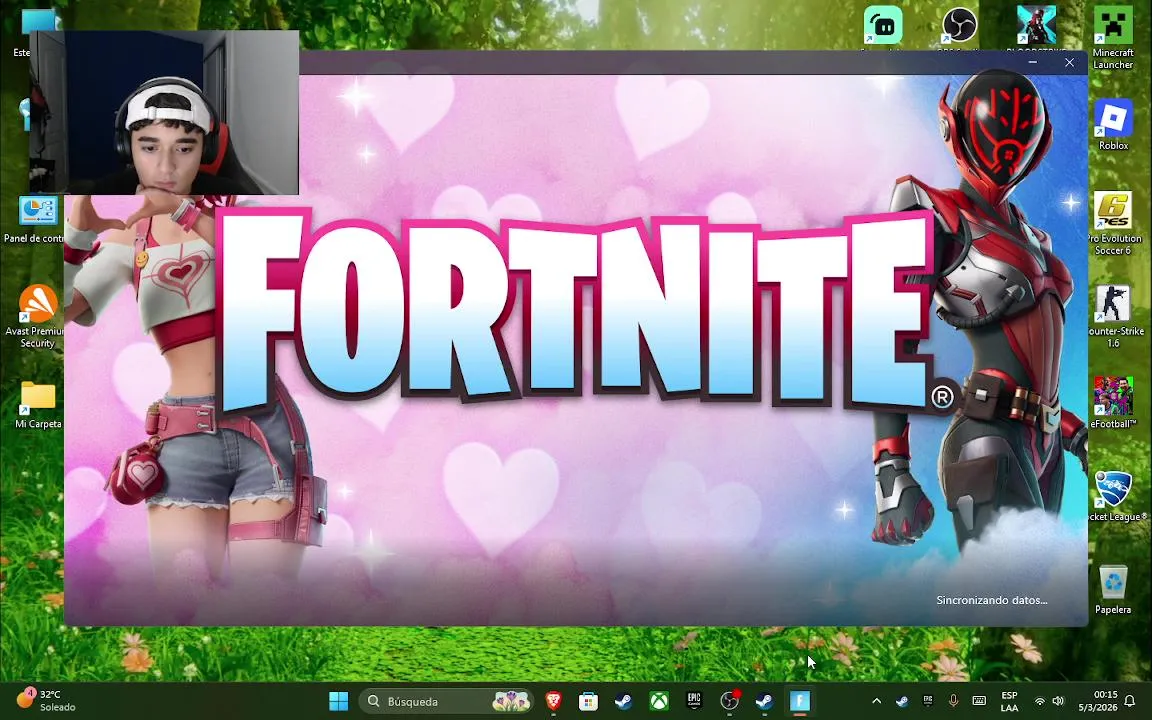Expand the hidden system tray icons chevron
This screenshot has width=1152, height=720.
coord(876,701)
